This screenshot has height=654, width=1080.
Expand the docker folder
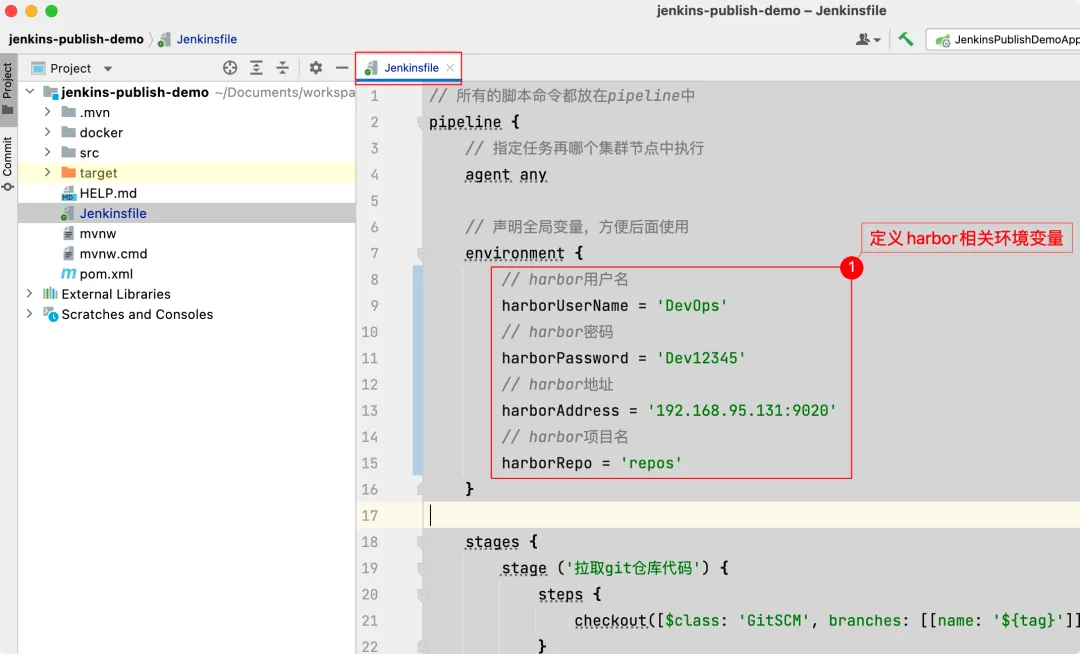[48, 131]
